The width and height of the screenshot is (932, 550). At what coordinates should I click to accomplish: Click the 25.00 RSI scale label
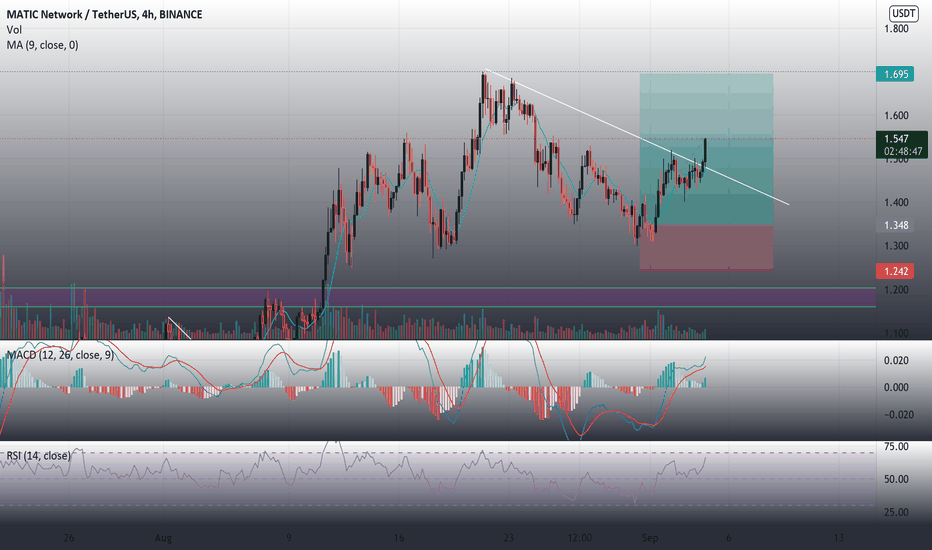[x=896, y=512]
